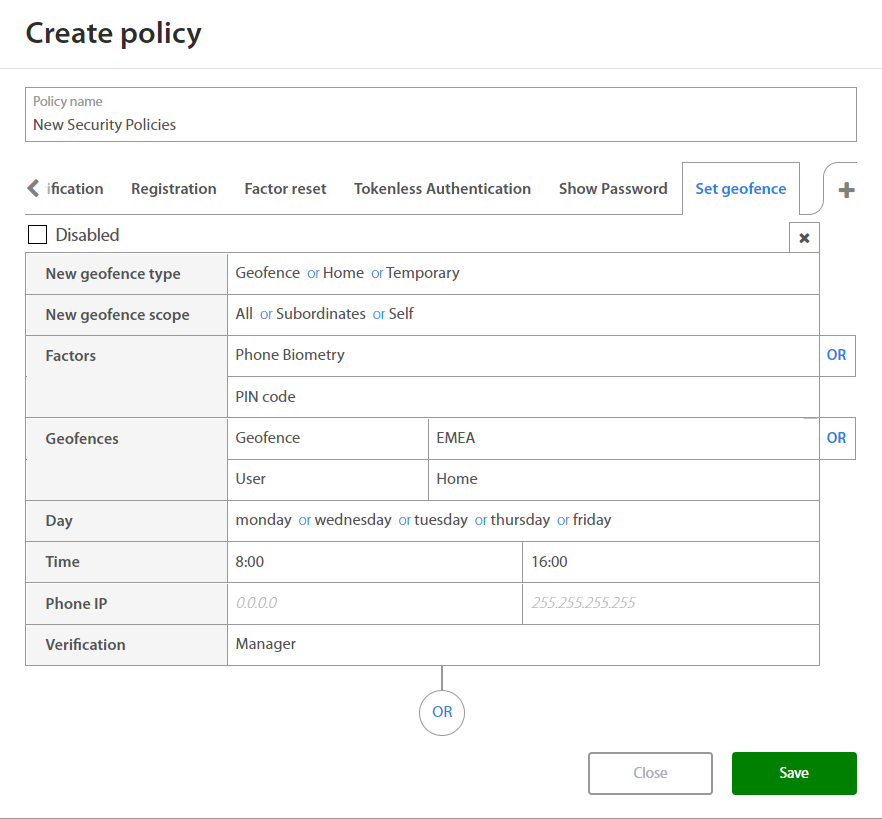Open the Phone Biometry factor selector
This screenshot has height=819, width=882.
point(522,355)
